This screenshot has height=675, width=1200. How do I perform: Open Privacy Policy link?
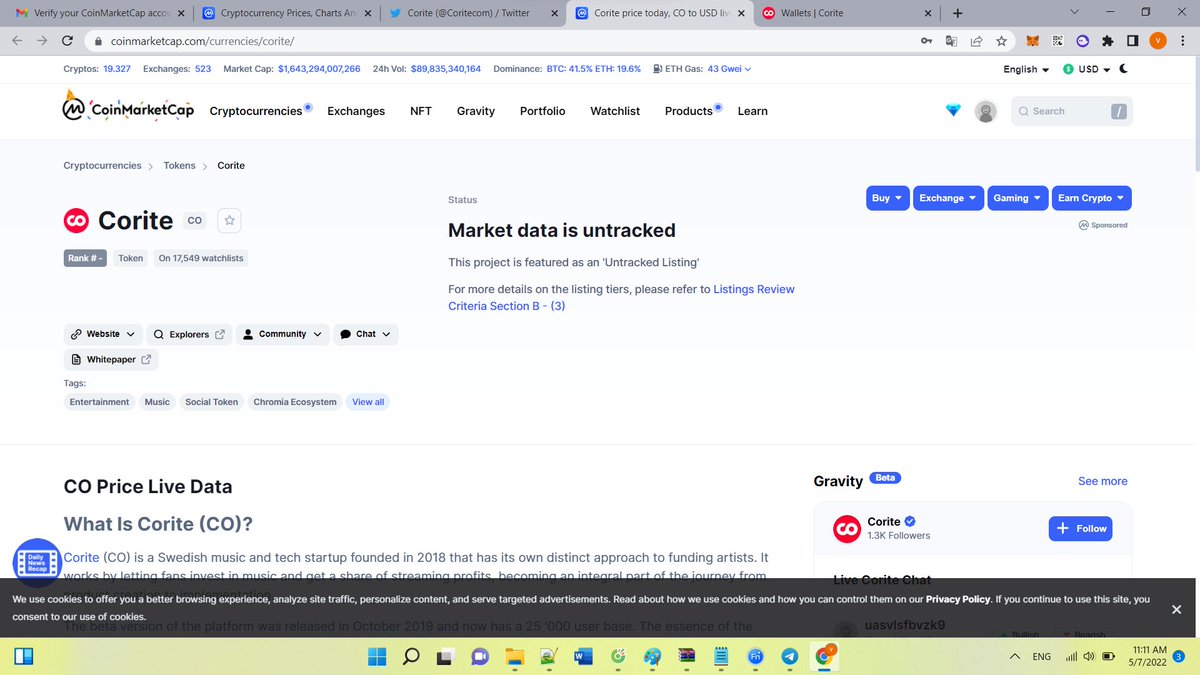[958, 599]
